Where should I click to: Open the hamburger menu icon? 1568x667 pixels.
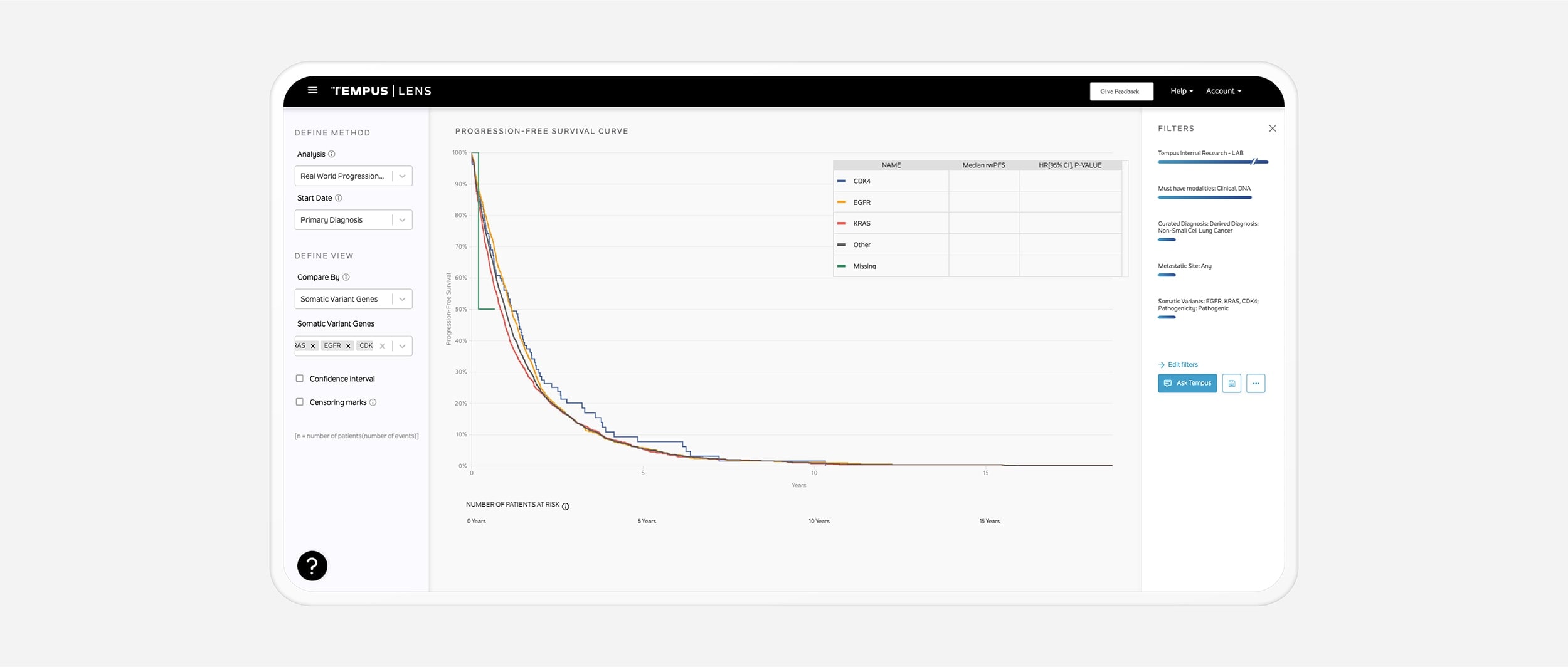(x=312, y=90)
